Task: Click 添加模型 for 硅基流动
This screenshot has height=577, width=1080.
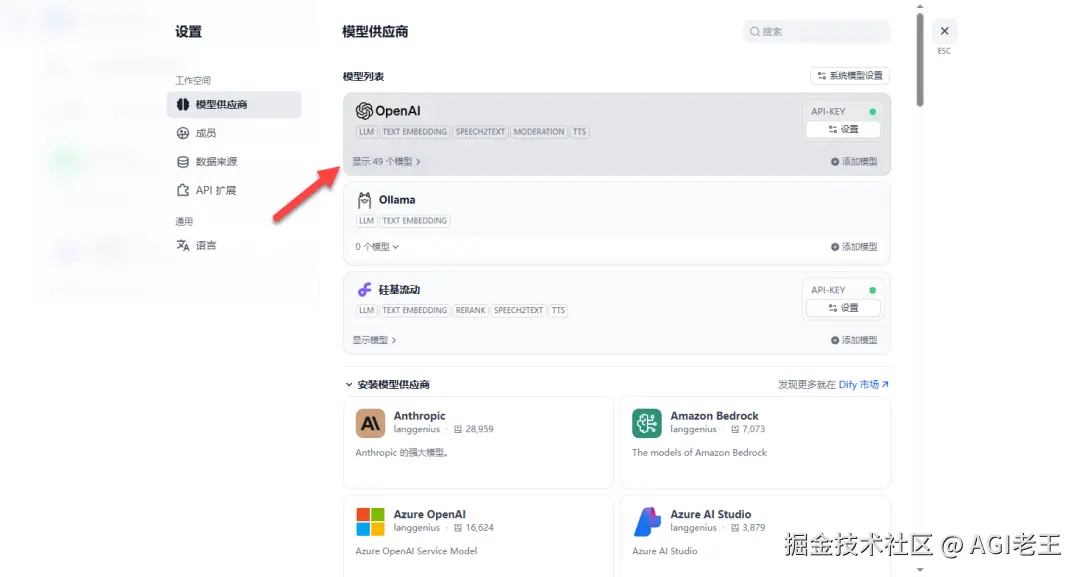Action: pyautogui.click(x=854, y=340)
